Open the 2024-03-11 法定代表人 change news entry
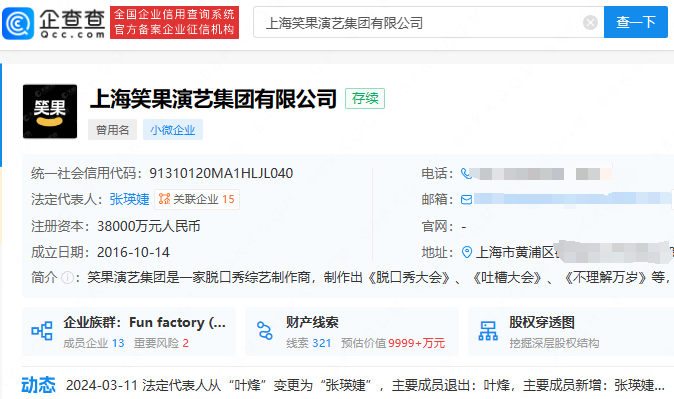The height and width of the screenshot is (399, 674). [365, 385]
